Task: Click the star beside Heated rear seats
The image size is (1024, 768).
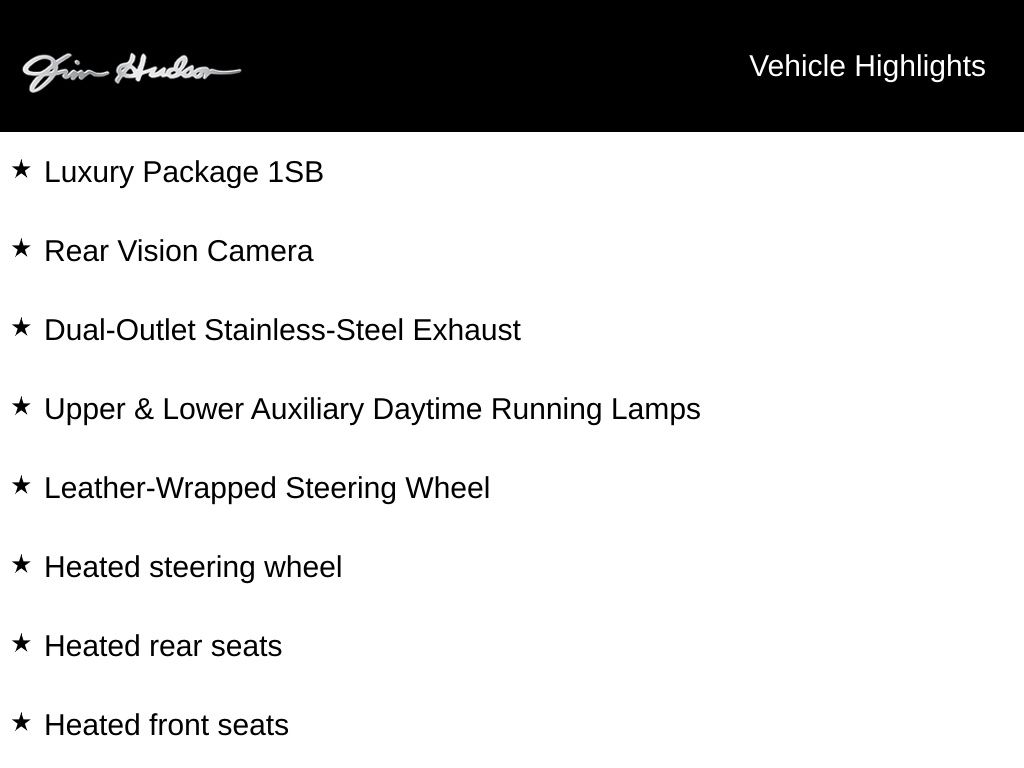Action: (x=21, y=643)
